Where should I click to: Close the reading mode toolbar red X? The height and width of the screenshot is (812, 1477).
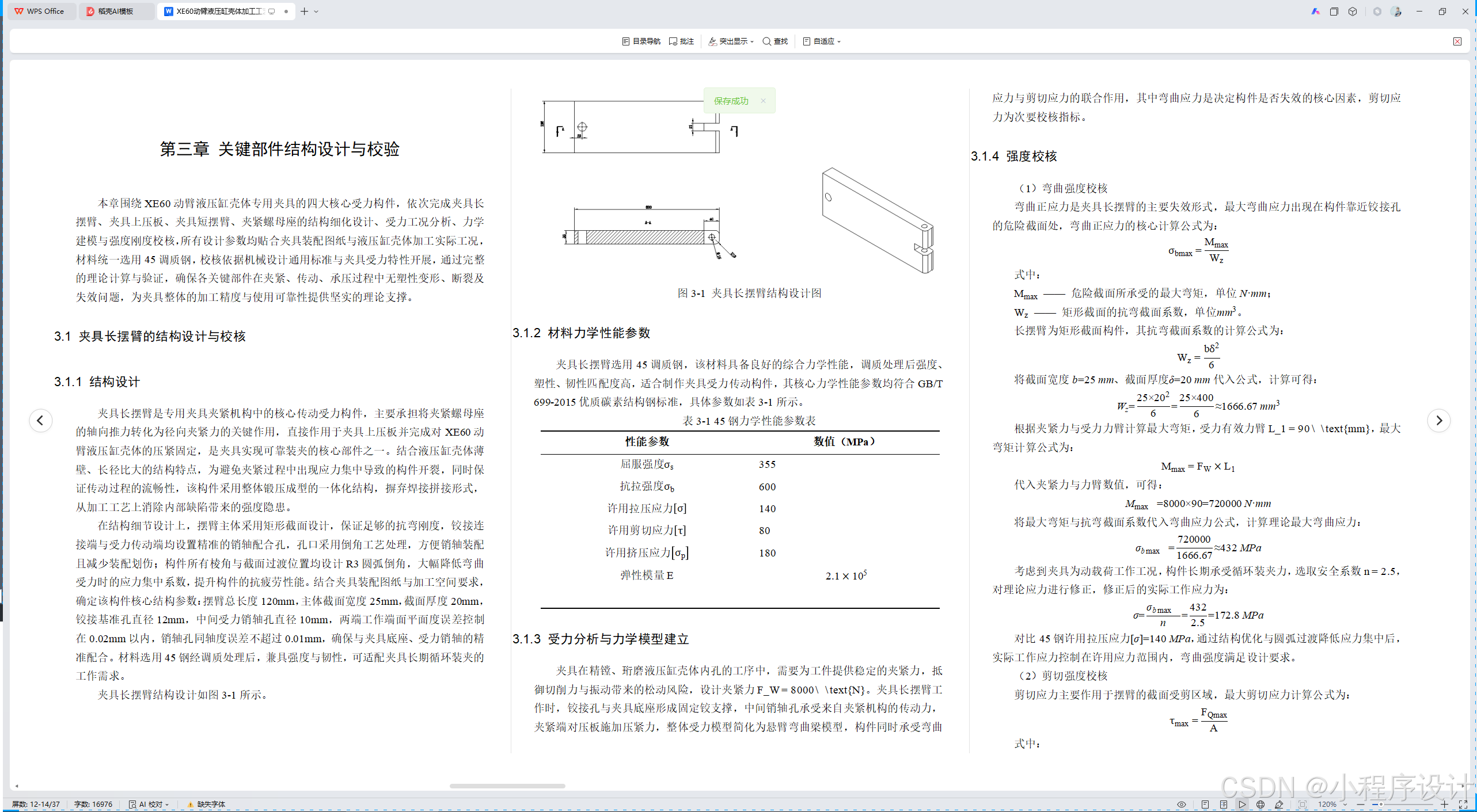coord(1457,41)
